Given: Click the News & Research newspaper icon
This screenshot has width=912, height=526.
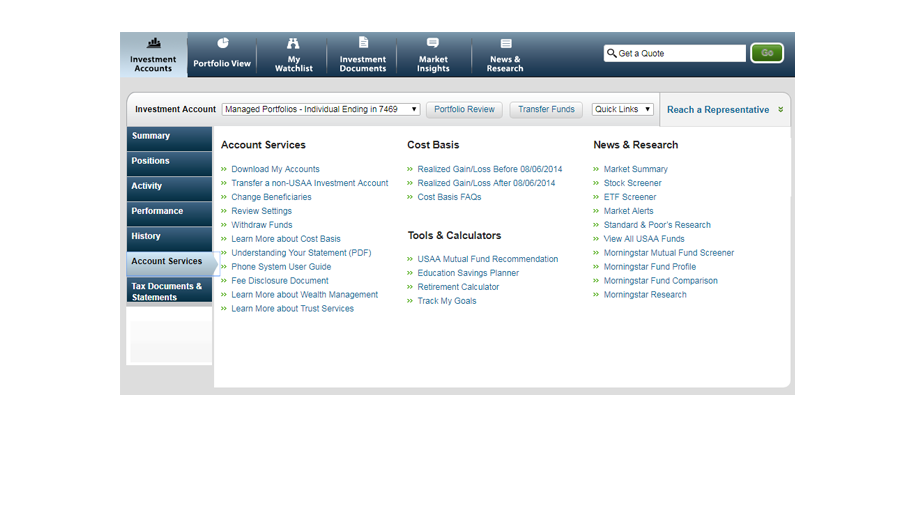Looking at the screenshot, I should point(506,44).
